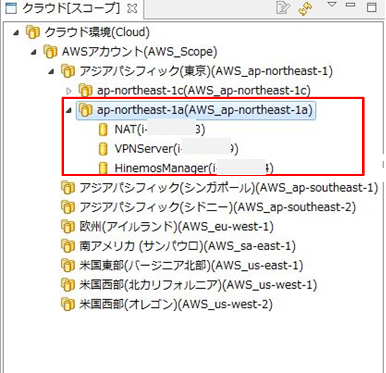
Task: Click the 米国東部(バージニア北部) scope icon
Action: [x=67, y=265]
